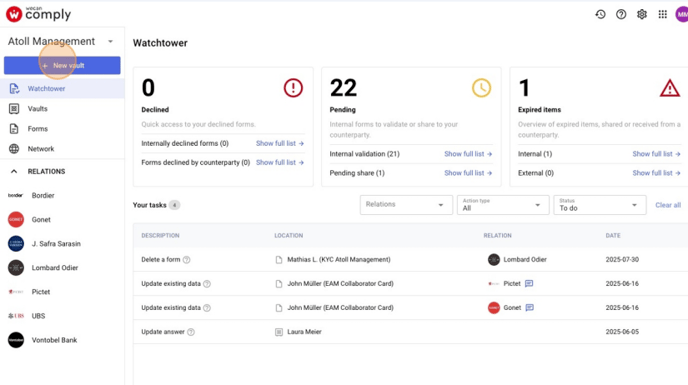Open the help question mark icon
Image resolution: width=688 pixels, height=385 pixels.
tap(621, 14)
